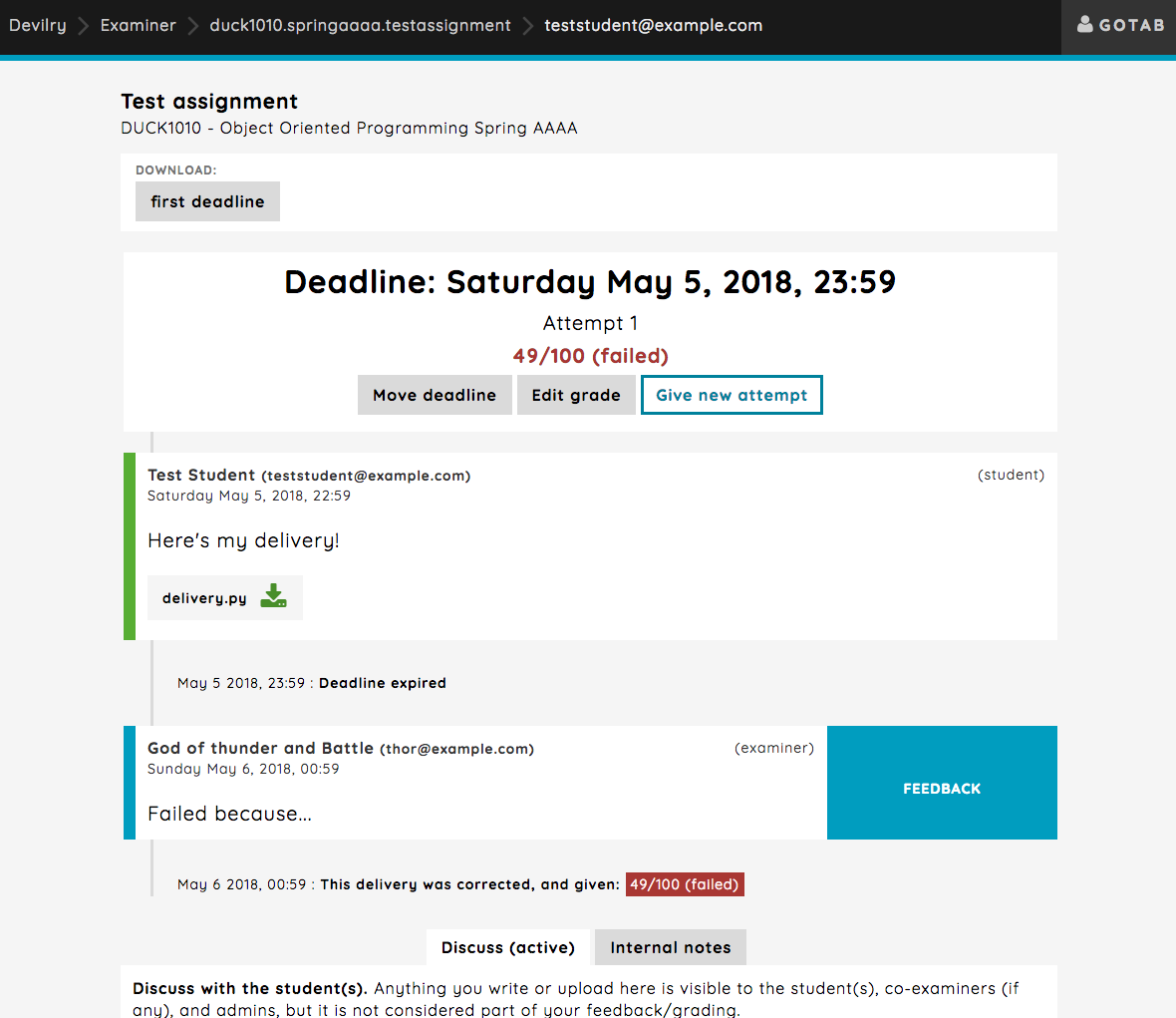Click the chevron after Examiner breadcrumb
This screenshot has width=1176, height=1018.
click(192, 26)
